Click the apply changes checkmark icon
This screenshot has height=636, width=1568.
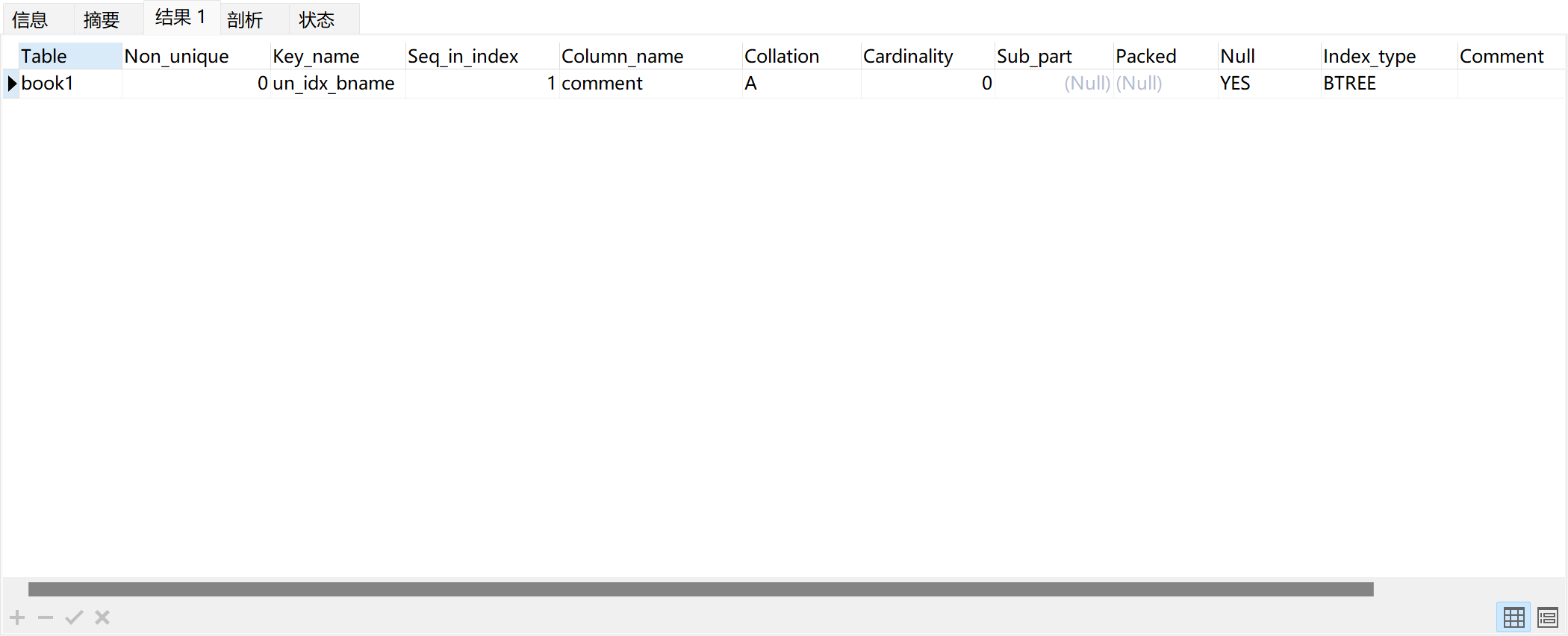tap(74, 617)
